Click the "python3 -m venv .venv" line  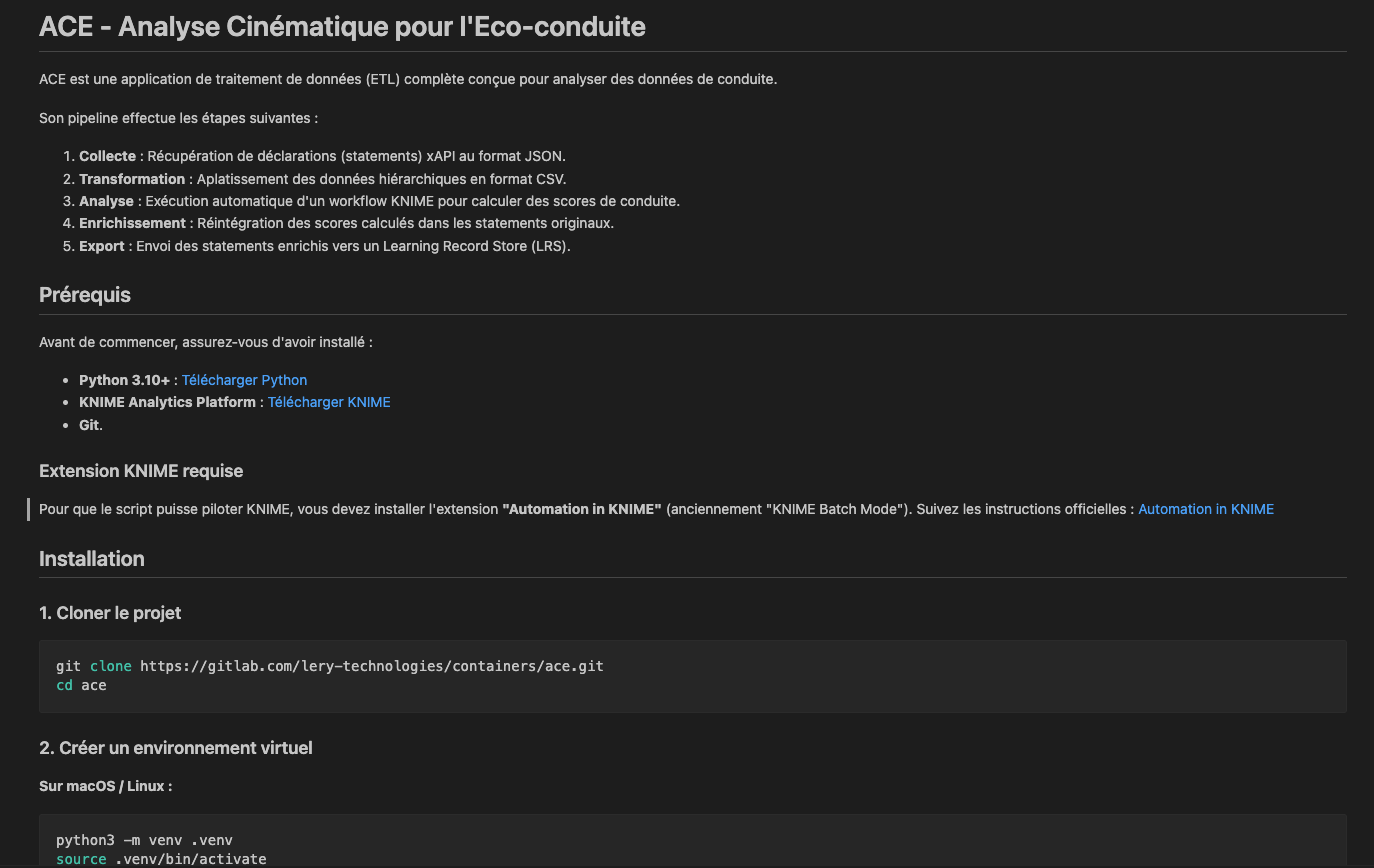(144, 840)
